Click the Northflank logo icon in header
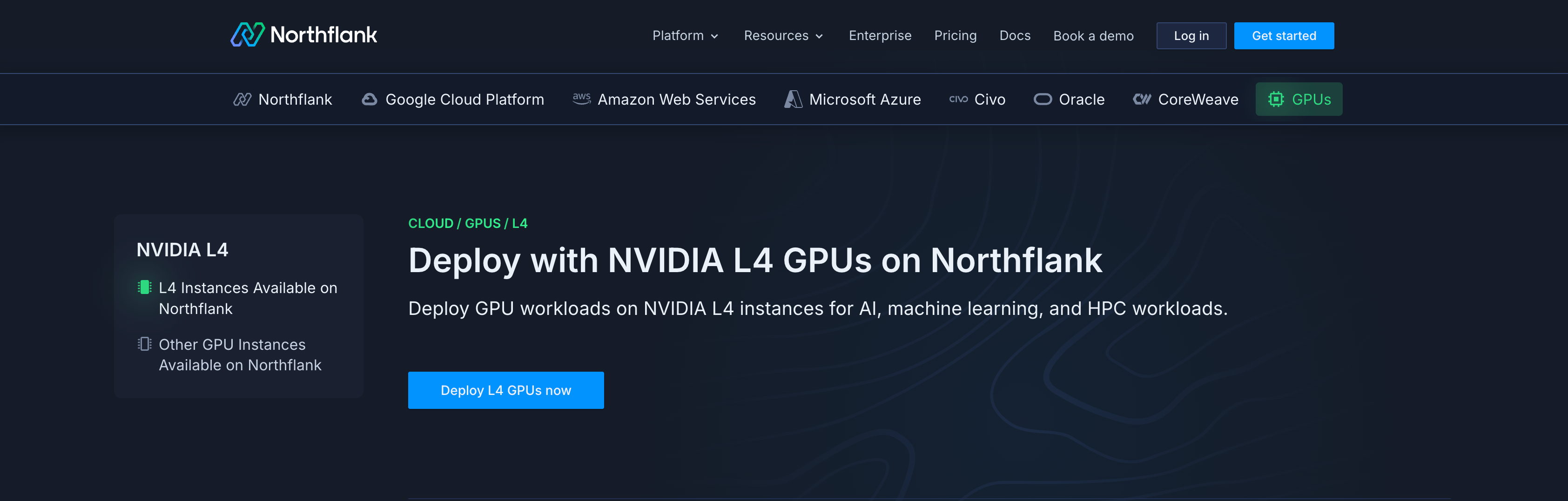 (x=247, y=35)
